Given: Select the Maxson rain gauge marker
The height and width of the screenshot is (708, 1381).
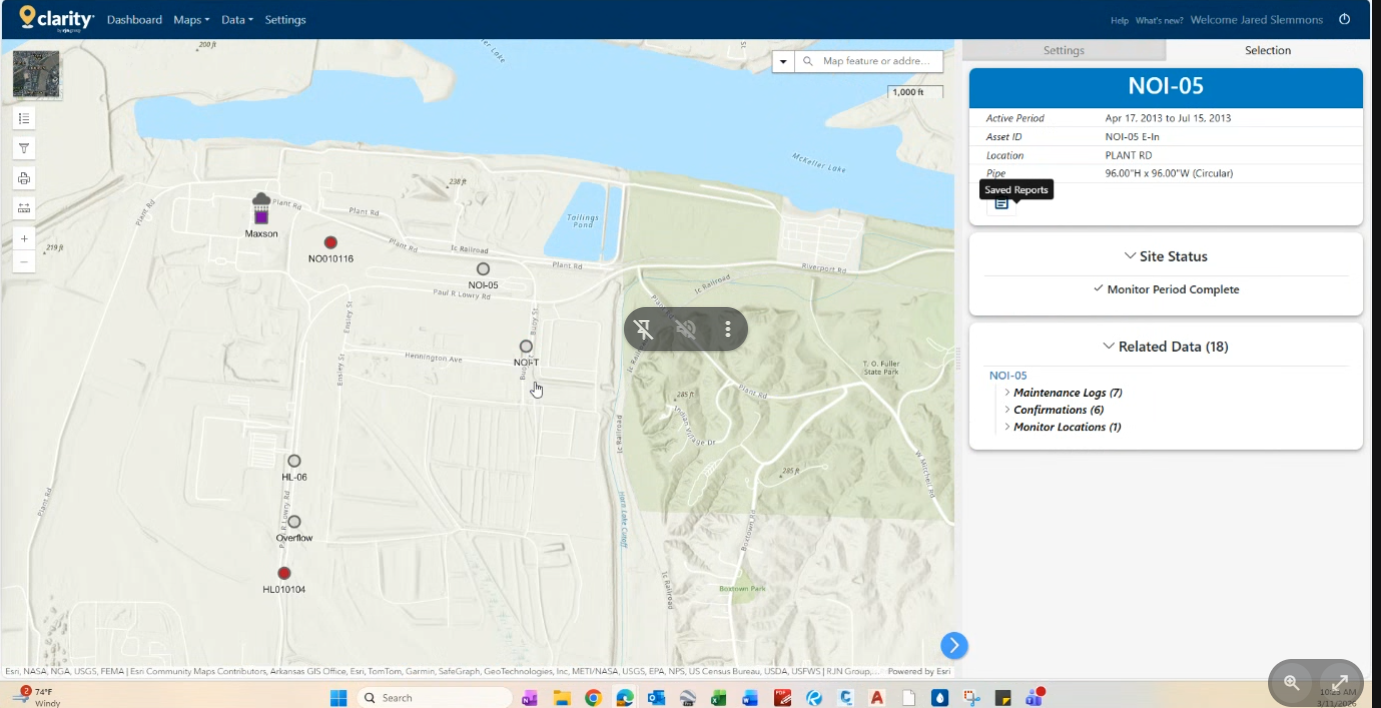Looking at the screenshot, I should (261, 210).
